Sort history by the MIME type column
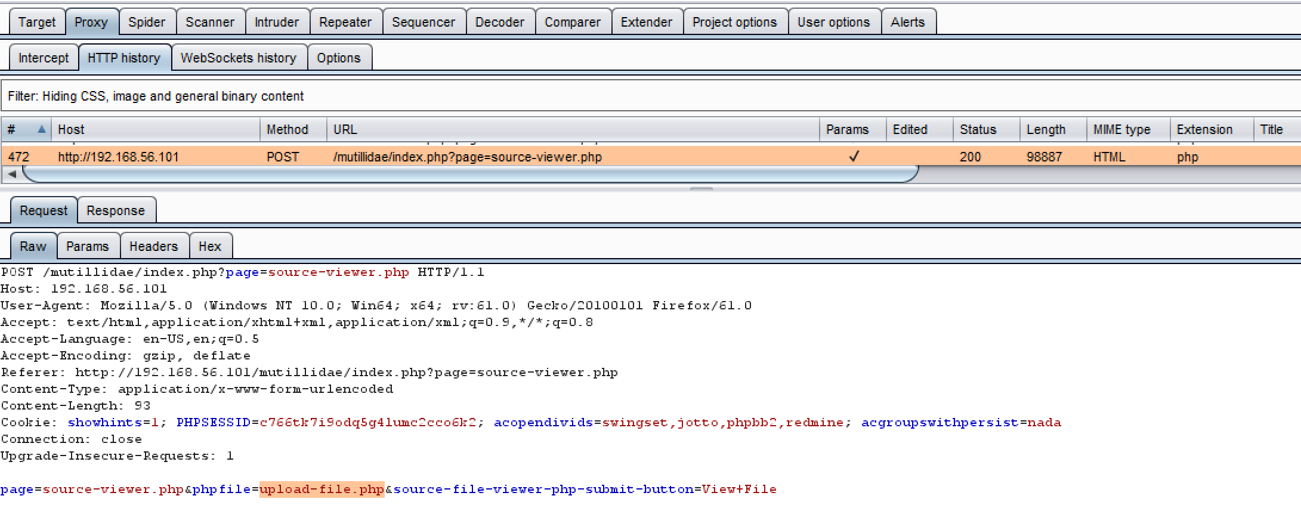The height and width of the screenshot is (507, 1301). click(x=1121, y=130)
